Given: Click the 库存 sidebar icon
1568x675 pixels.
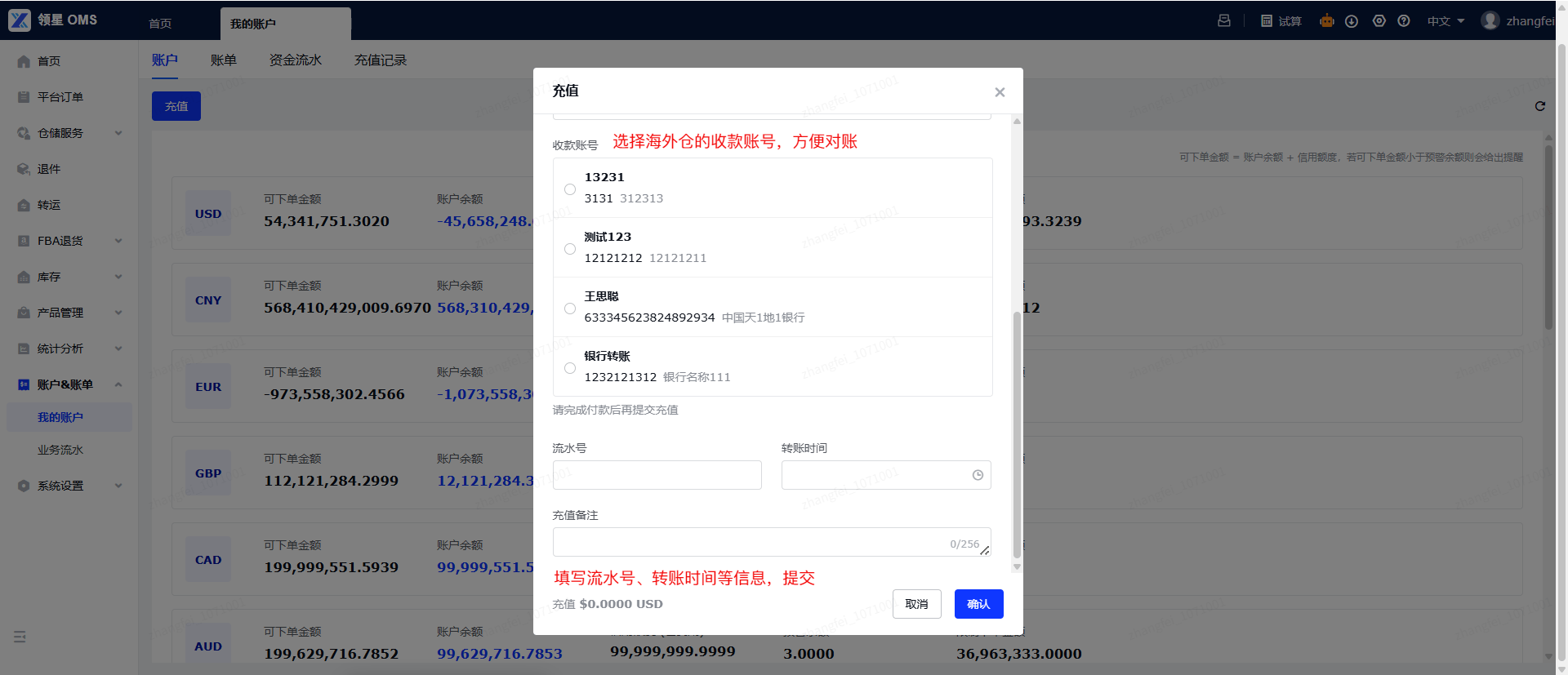Looking at the screenshot, I should point(24,277).
